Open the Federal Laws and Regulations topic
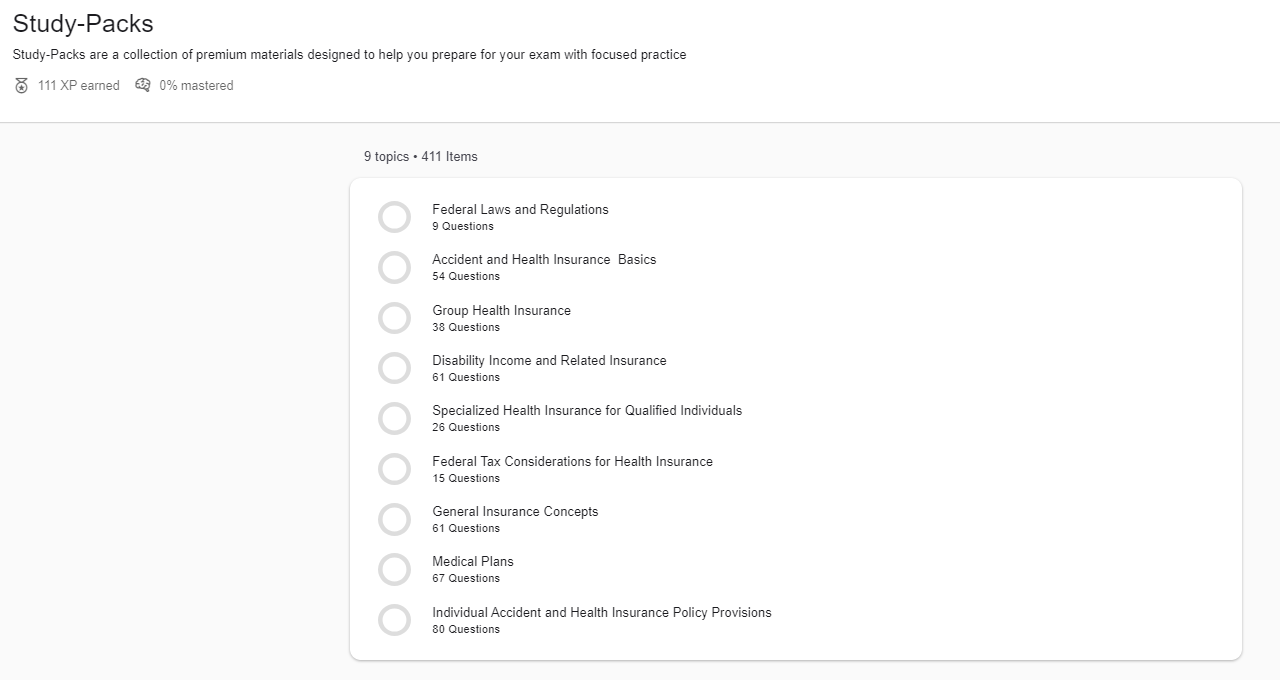1280x680 pixels. [520, 210]
